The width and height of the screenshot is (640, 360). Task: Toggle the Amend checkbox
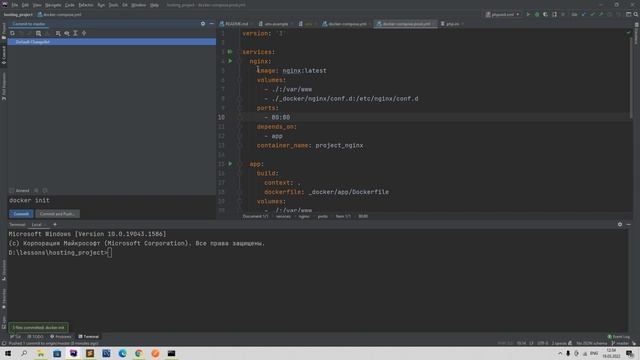point(11,191)
